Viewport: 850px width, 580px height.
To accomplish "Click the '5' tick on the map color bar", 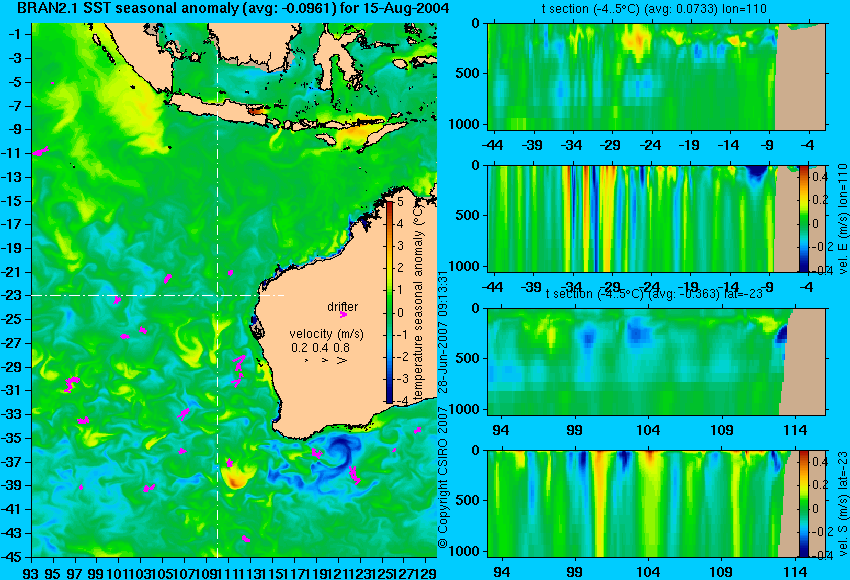I will coord(401,202).
